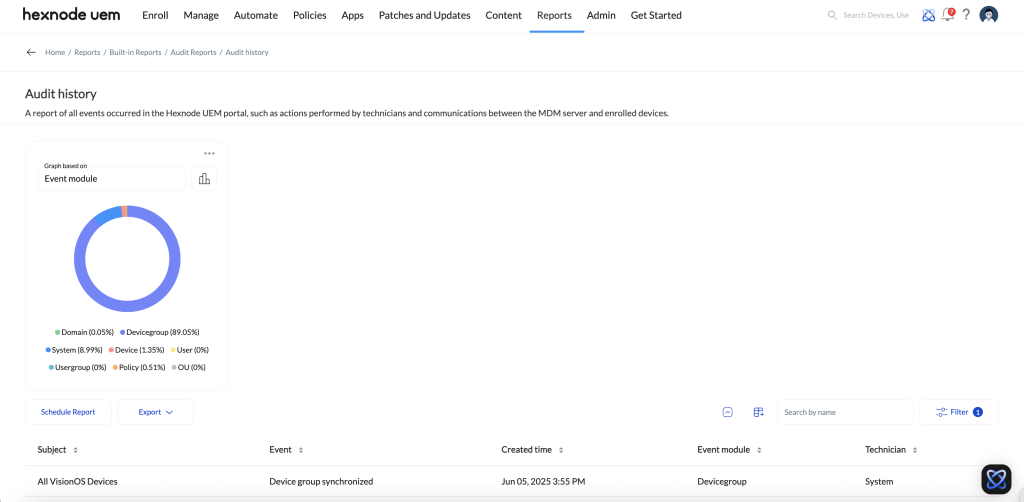Open the Policies menu
Image resolution: width=1024 pixels, height=502 pixels.
click(x=309, y=15)
